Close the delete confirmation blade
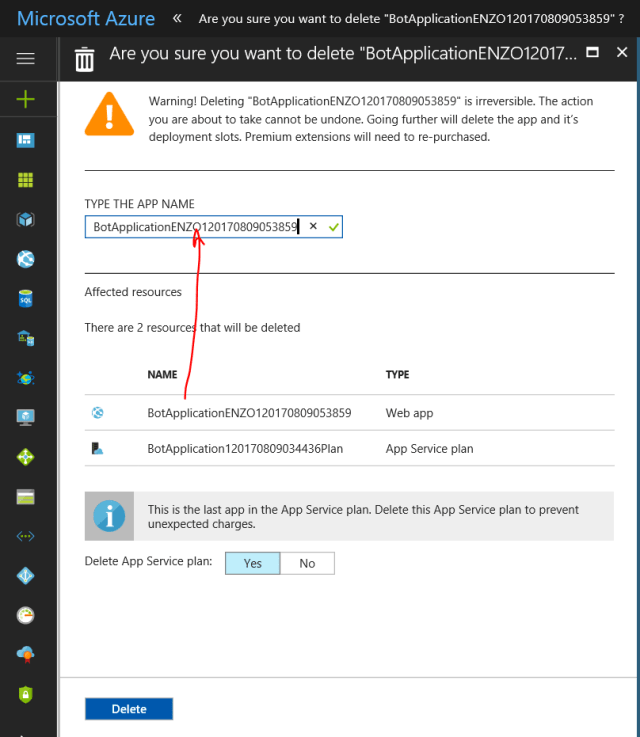 [x=622, y=52]
